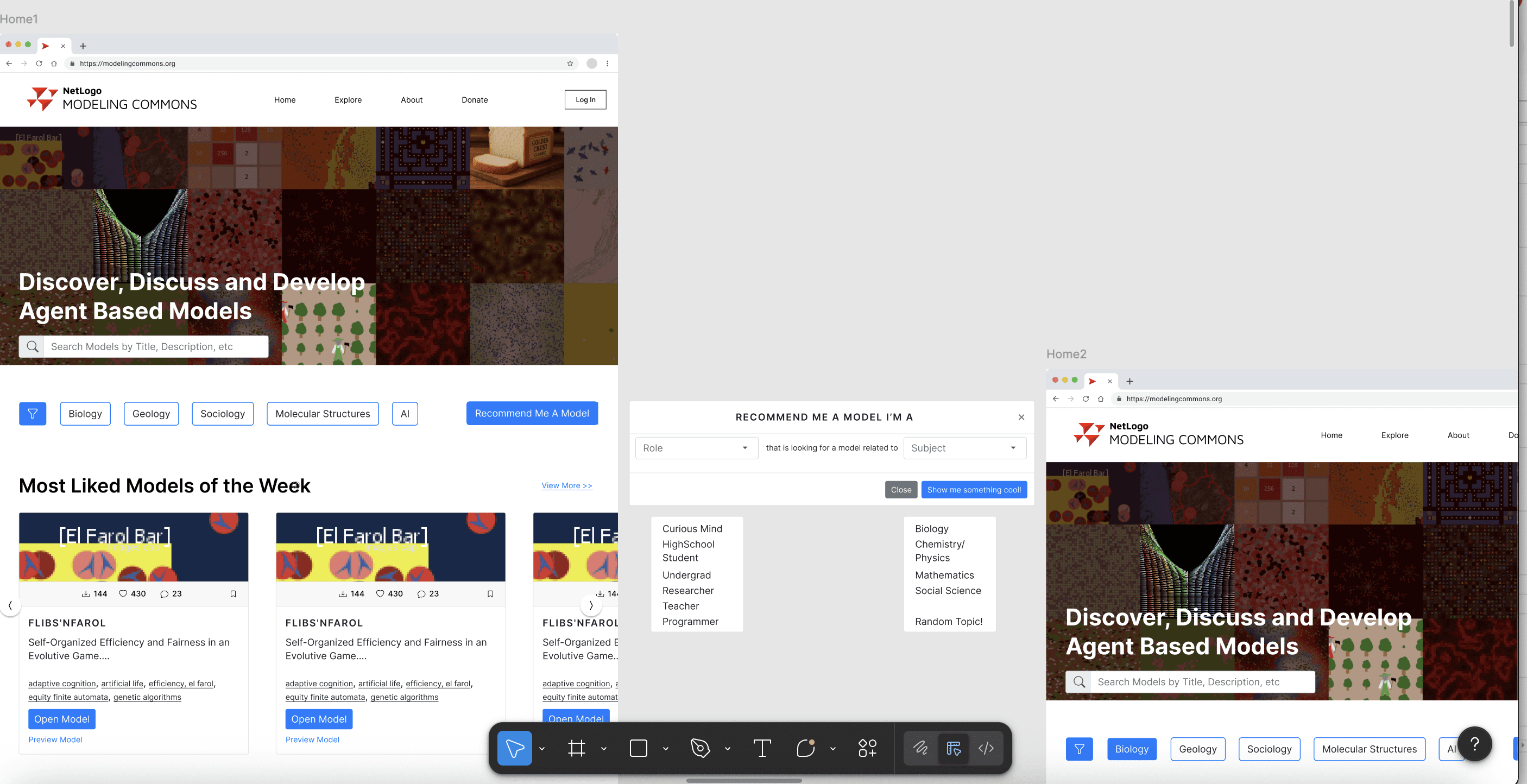
Task: Expand the Pen tool options chevron
Action: click(727, 749)
